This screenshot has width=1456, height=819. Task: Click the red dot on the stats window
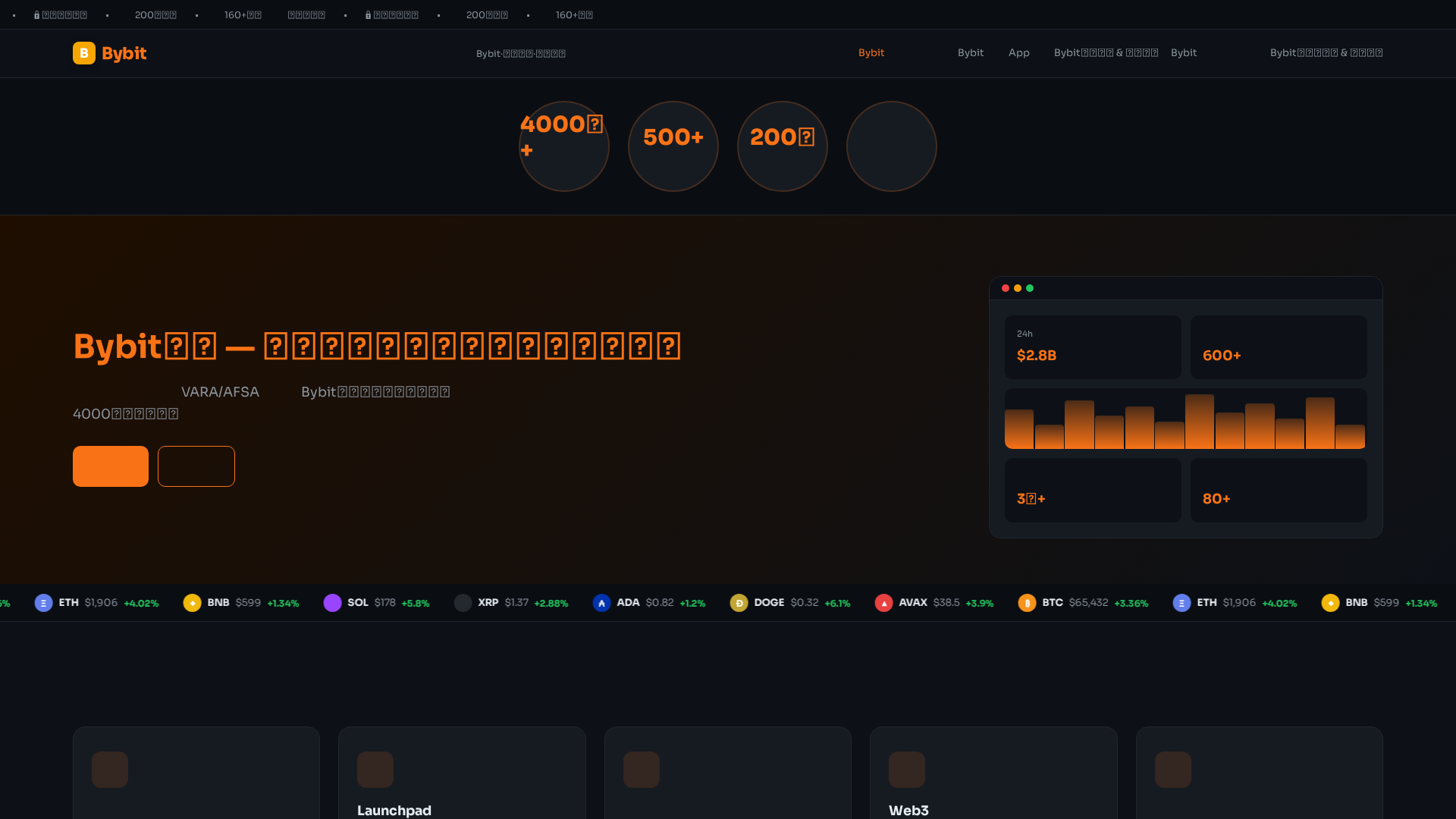[1005, 288]
